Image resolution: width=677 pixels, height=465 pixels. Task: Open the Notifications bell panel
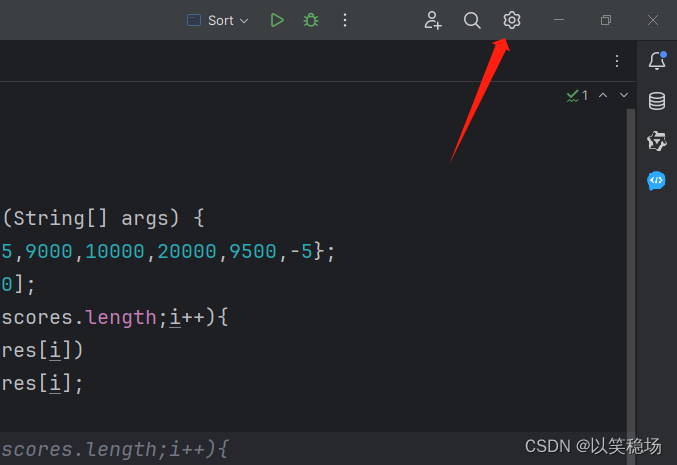(657, 61)
